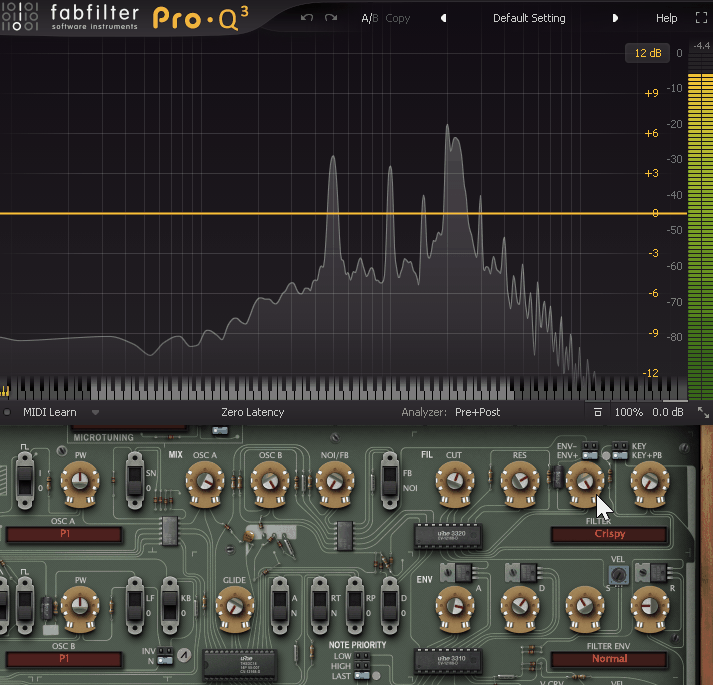This screenshot has width=713, height=685.
Task: Click the envelope attack trimmer chip above knob A
Action: pyautogui.click(x=457, y=572)
